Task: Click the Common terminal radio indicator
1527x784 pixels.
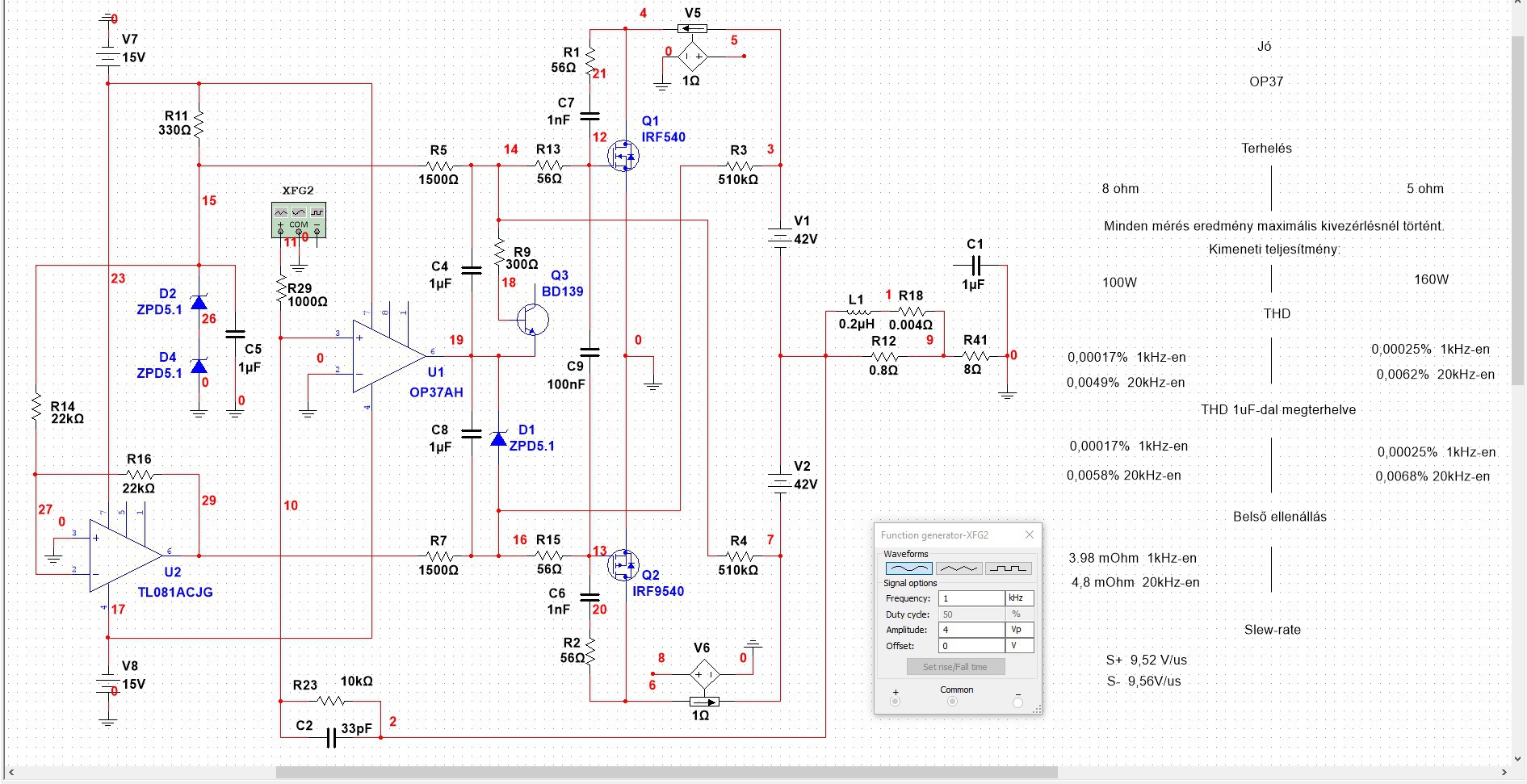Action: tap(952, 702)
